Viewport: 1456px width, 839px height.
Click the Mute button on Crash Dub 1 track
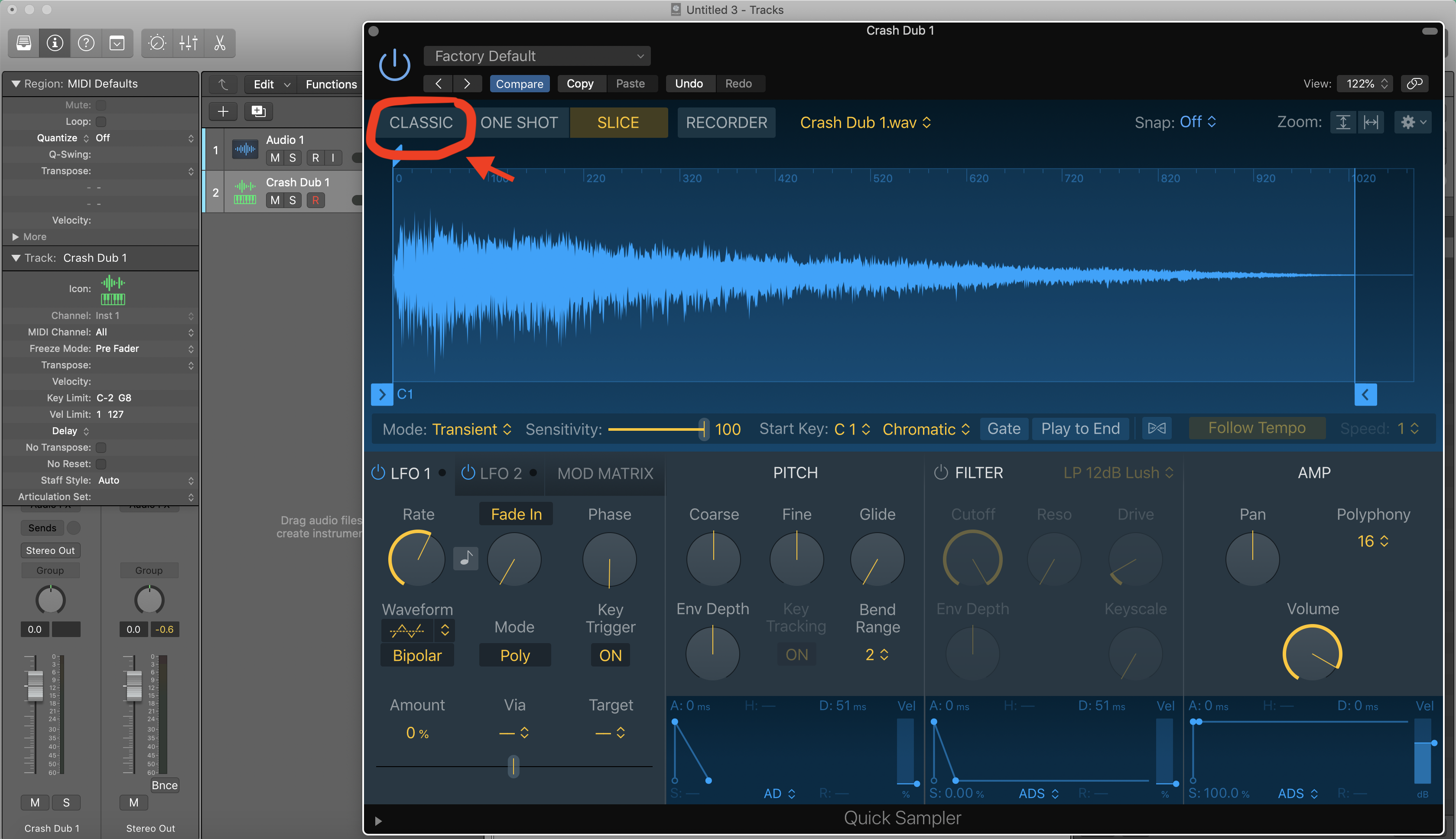click(276, 200)
